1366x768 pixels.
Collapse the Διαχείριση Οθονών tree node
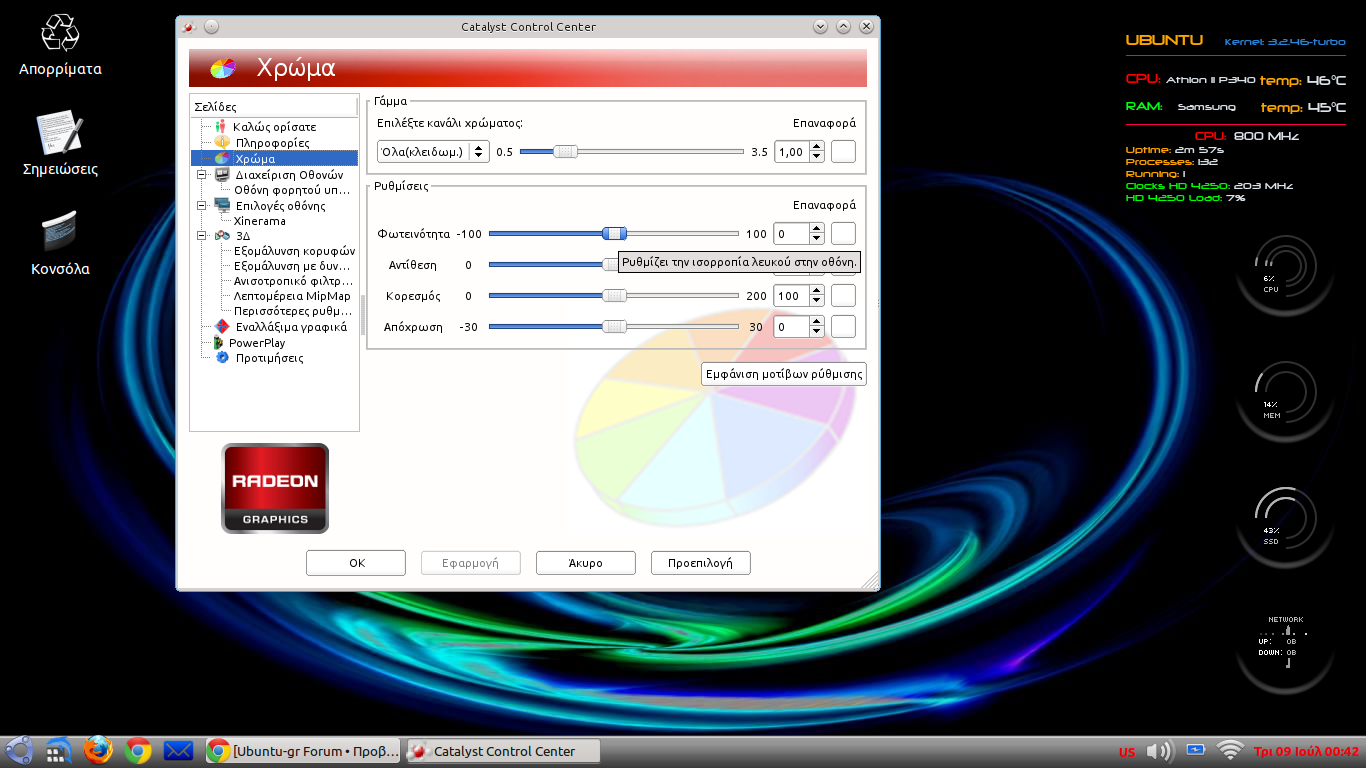[202, 174]
